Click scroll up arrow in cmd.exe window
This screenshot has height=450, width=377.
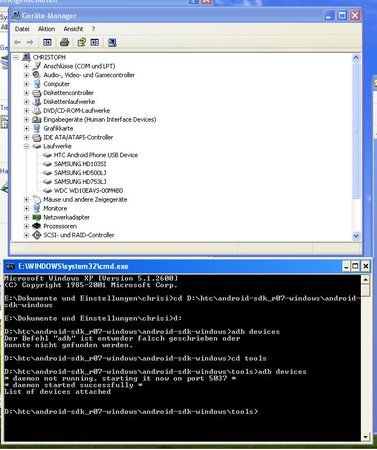(366, 280)
